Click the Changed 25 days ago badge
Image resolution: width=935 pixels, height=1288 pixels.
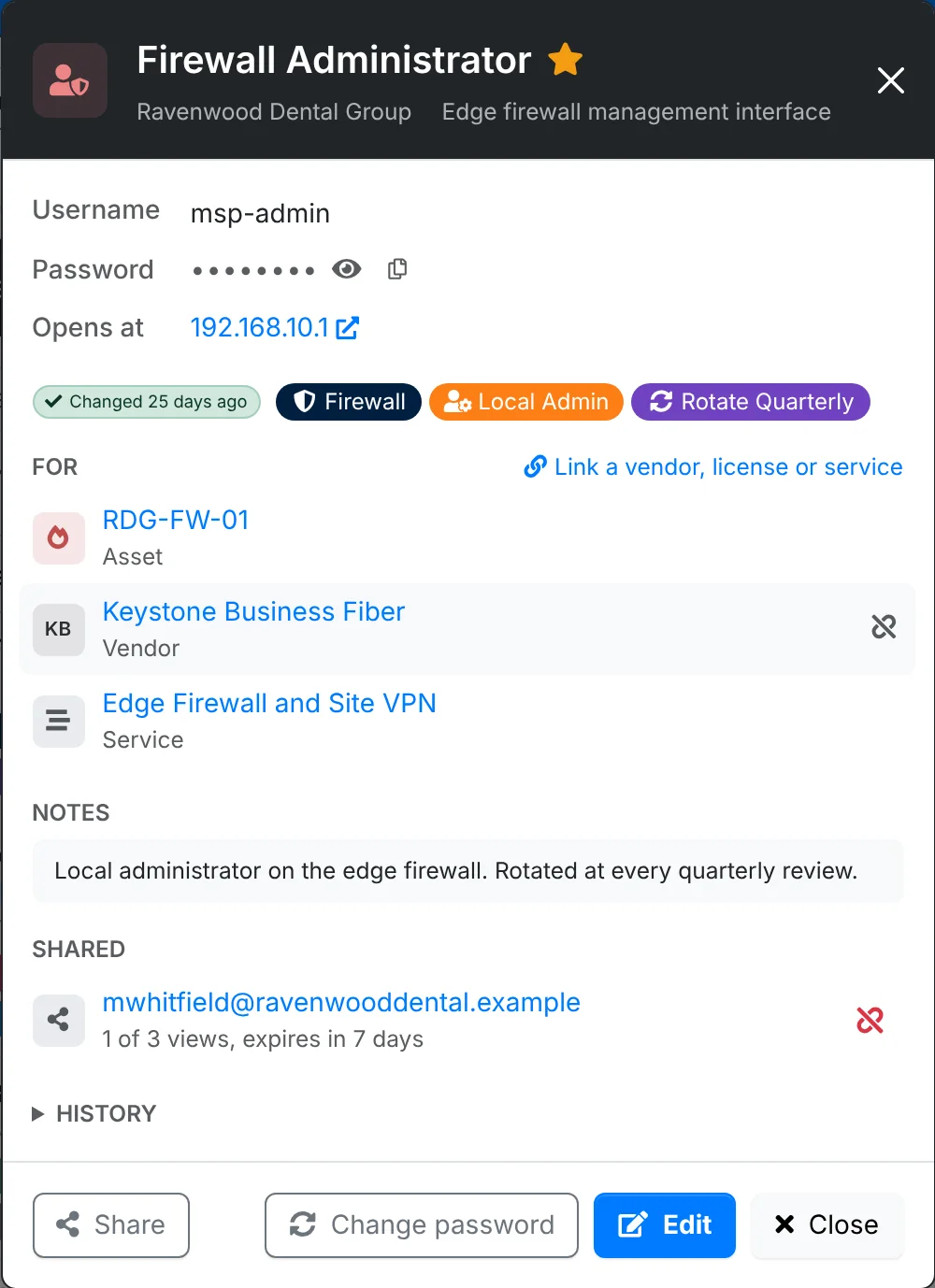147,402
